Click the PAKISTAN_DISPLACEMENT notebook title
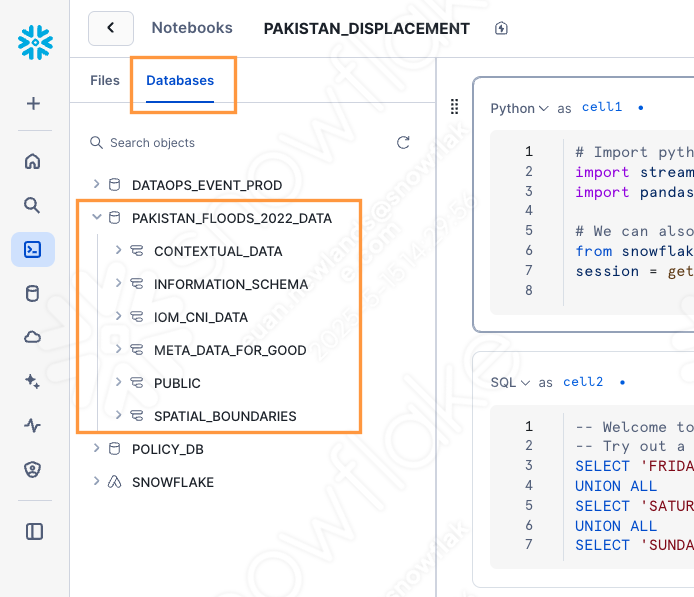The image size is (694, 597). pyautogui.click(x=366, y=29)
